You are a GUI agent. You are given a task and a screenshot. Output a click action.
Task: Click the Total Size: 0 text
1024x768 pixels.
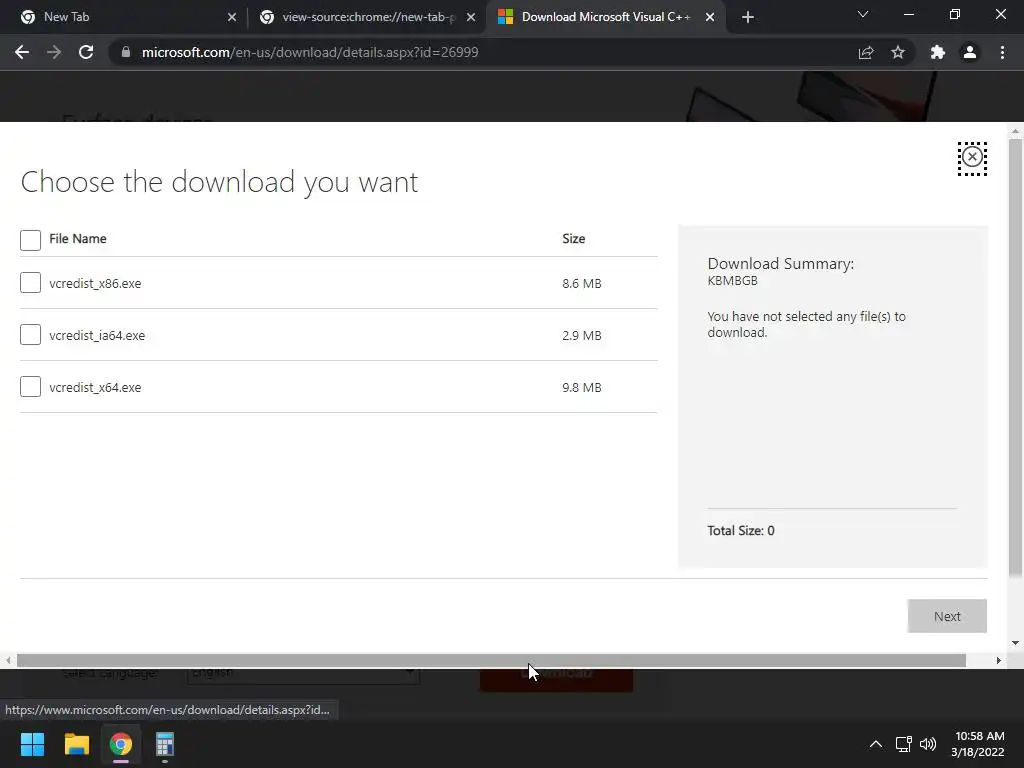point(741,530)
